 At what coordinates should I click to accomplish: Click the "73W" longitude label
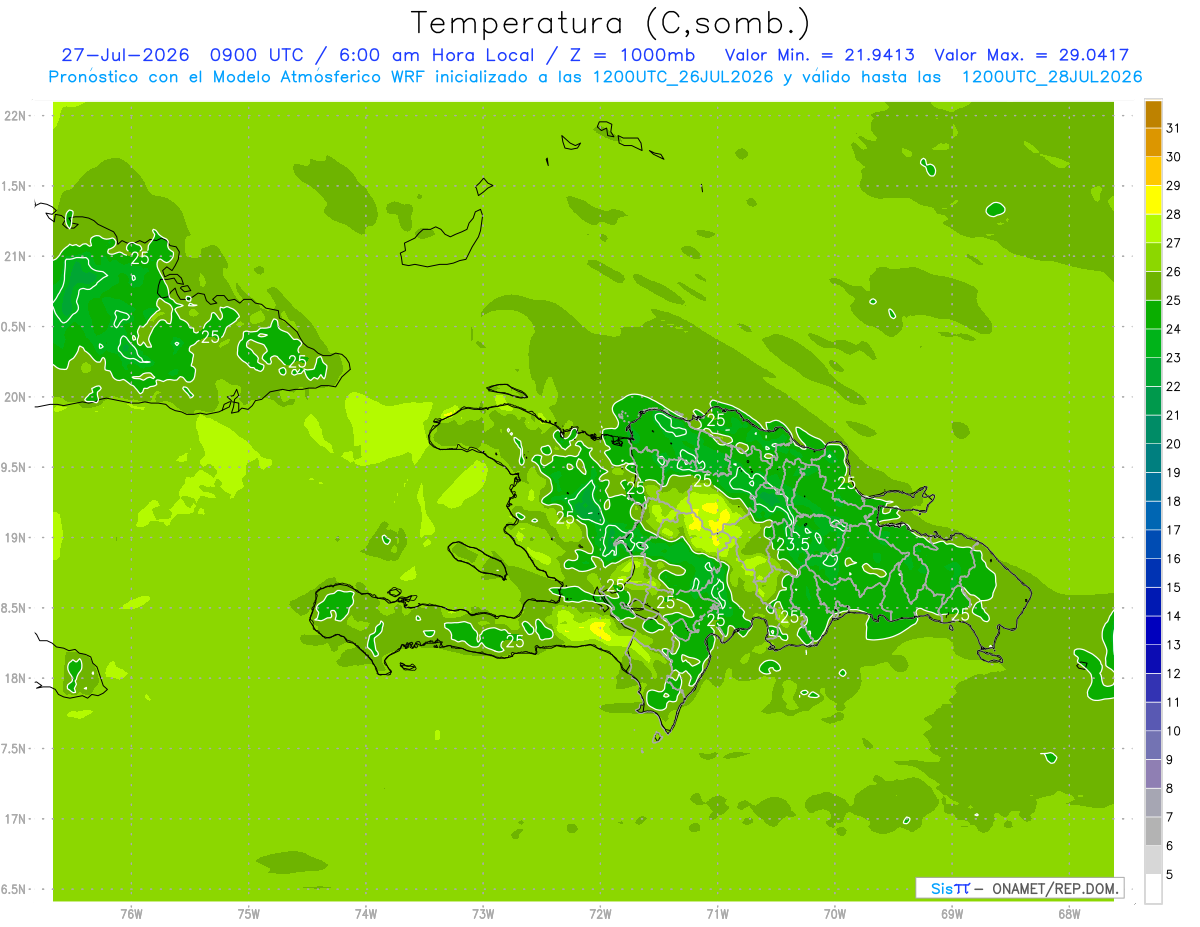point(483,914)
